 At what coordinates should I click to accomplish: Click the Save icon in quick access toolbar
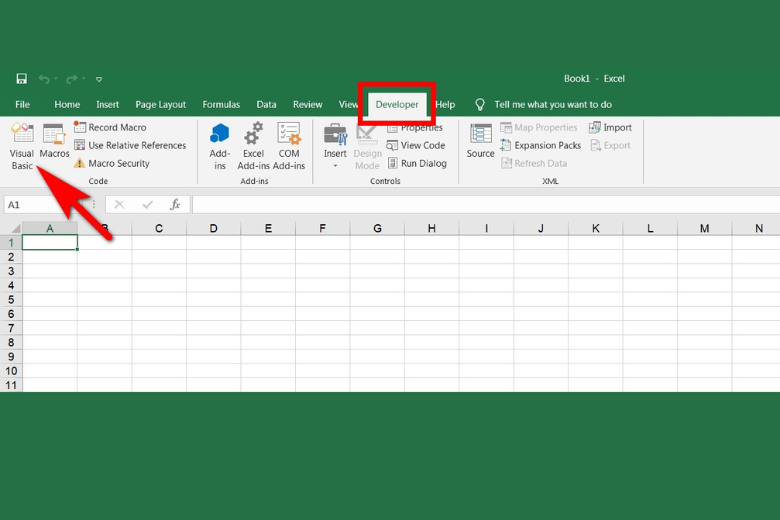pos(21,79)
